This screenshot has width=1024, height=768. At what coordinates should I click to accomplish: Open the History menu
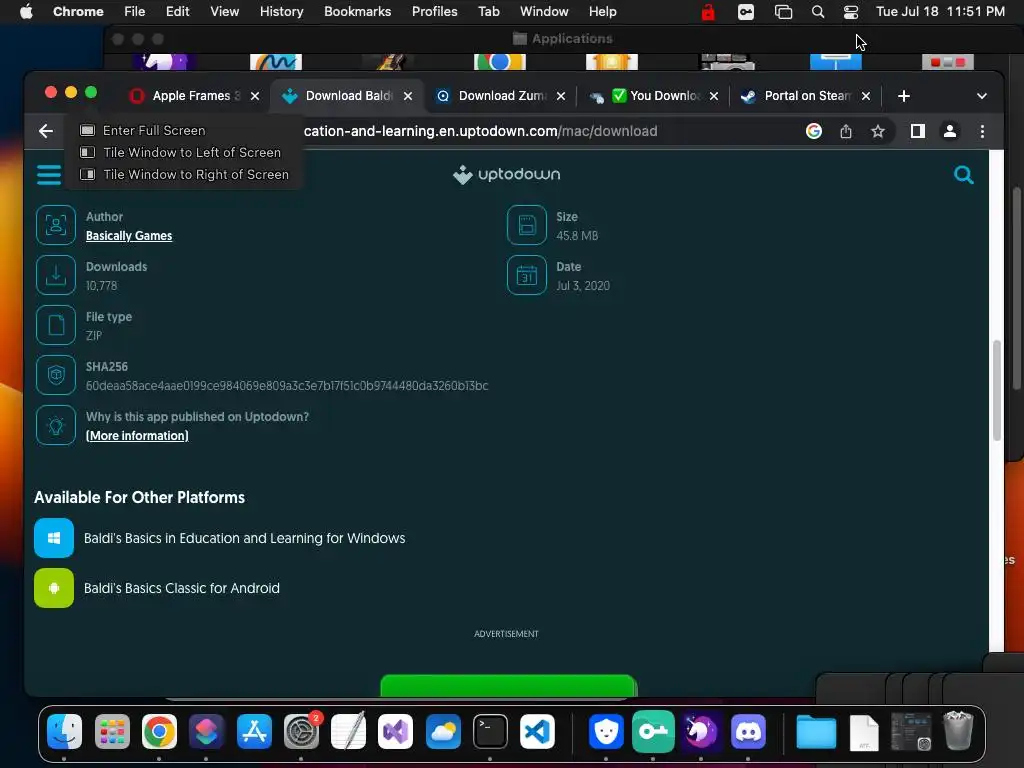(281, 12)
